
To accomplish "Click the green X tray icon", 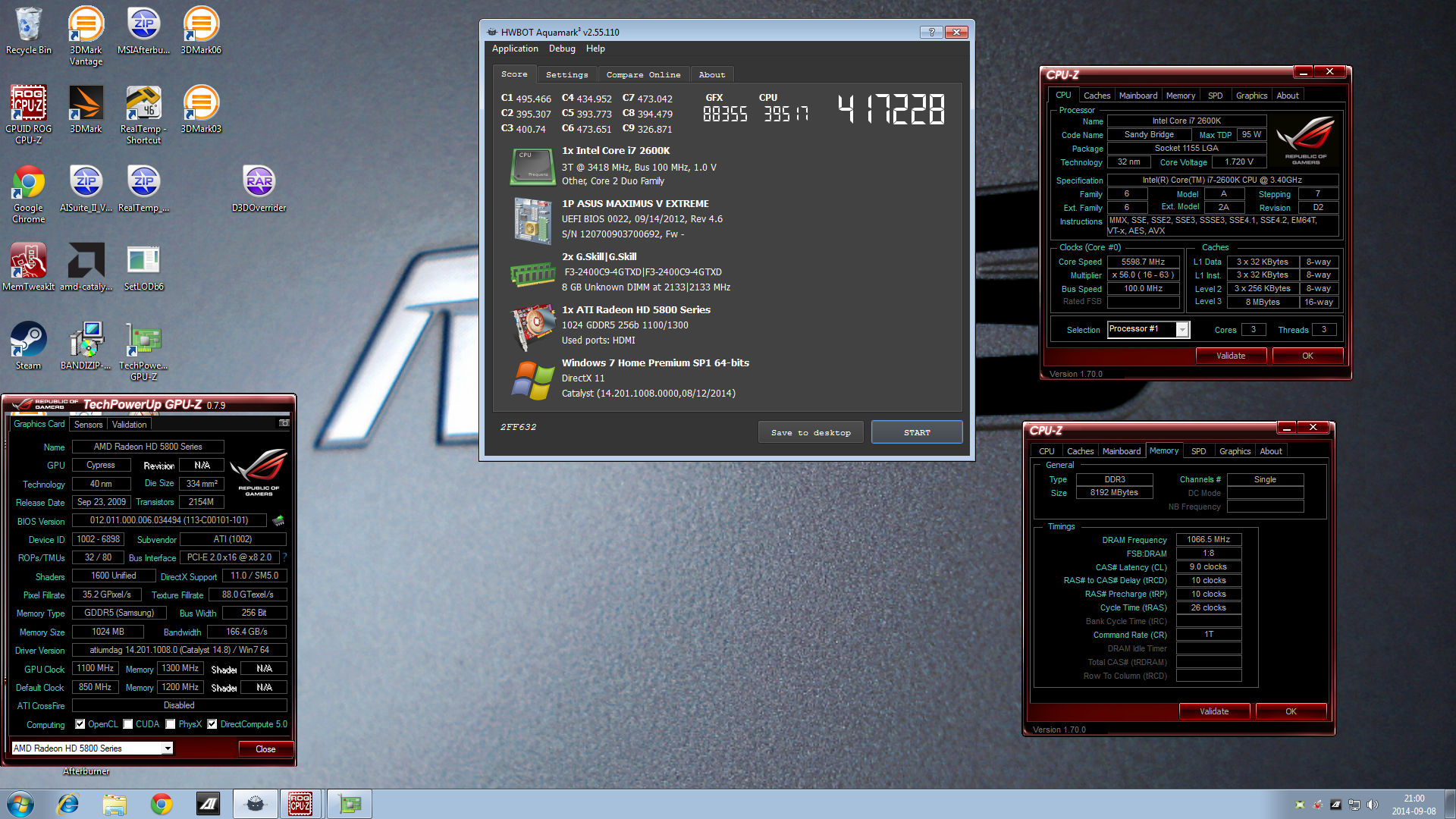I will pyautogui.click(x=1300, y=805).
